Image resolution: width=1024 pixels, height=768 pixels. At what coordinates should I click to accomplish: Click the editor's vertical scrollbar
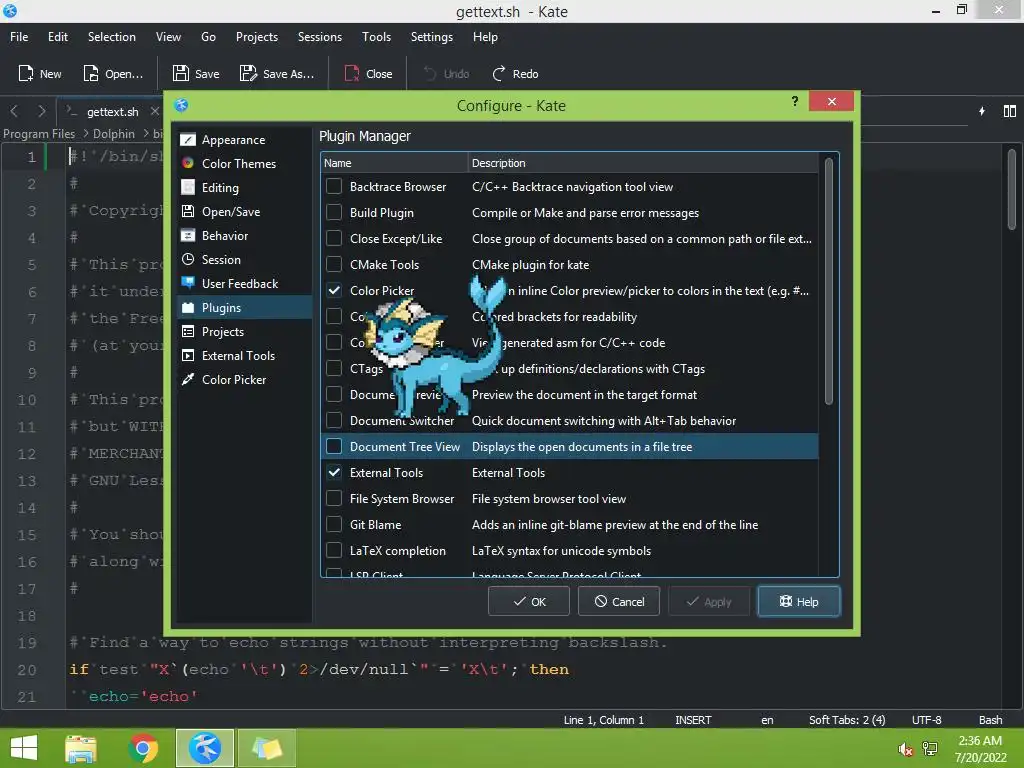point(1012,189)
